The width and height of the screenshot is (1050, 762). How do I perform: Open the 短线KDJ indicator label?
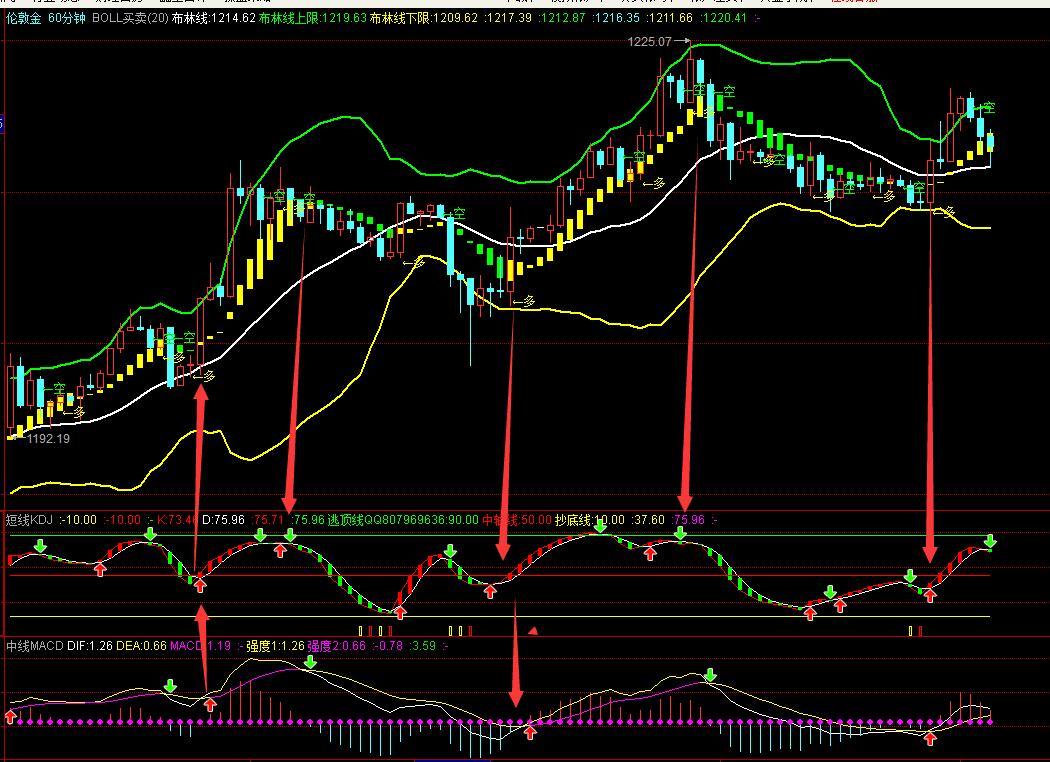(29, 520)
